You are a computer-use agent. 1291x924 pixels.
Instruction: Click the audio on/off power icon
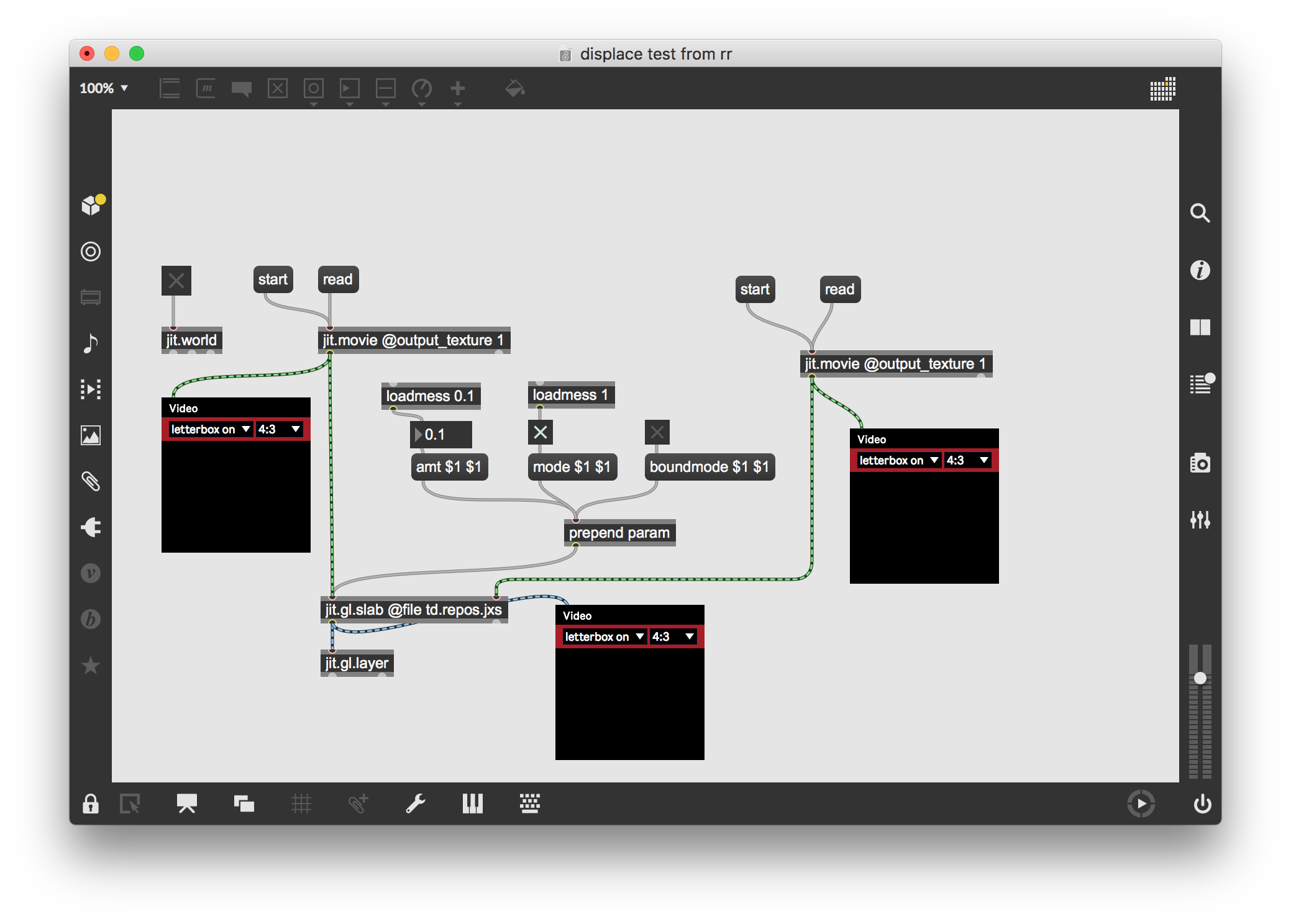click(1202, 804)
